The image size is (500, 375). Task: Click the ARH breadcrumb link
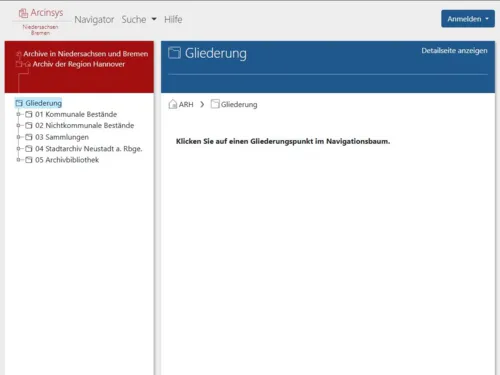(186, 104)
